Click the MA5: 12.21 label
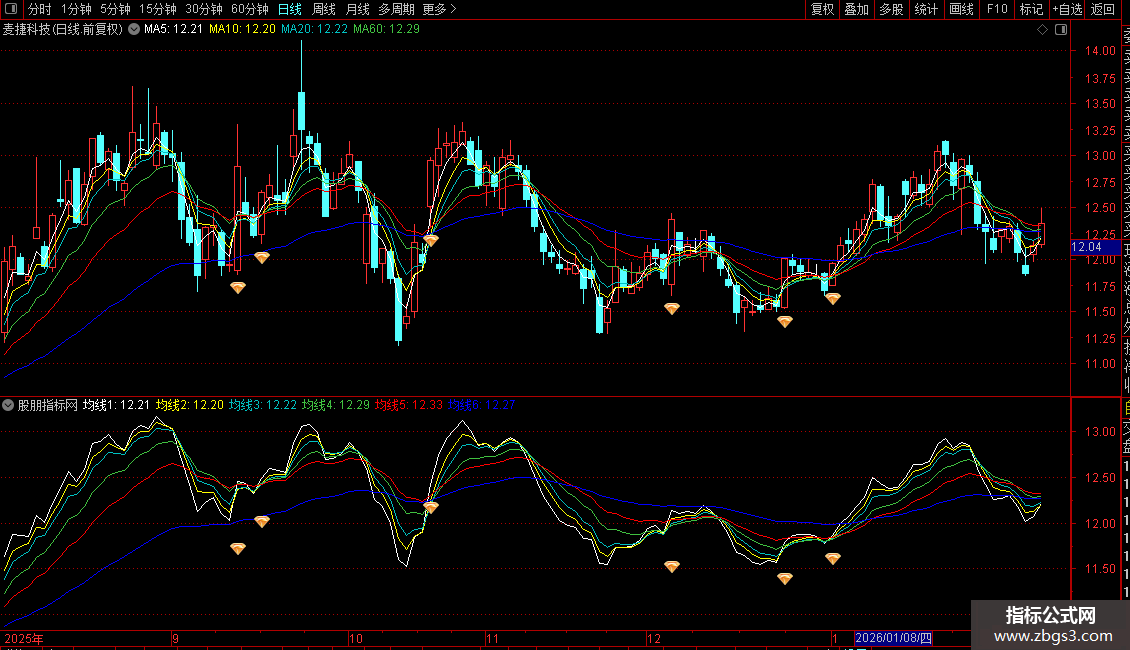Screen dimensions: 1130x650 [173, 29]
